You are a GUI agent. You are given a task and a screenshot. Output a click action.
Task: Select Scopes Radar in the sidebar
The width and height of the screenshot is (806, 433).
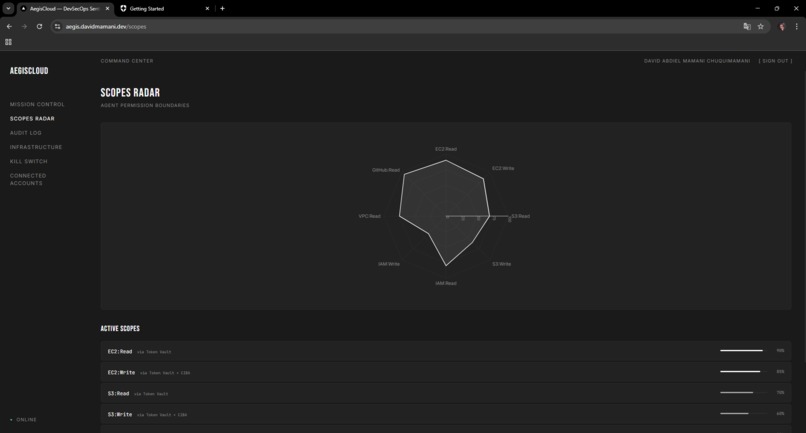pos(32,119)
